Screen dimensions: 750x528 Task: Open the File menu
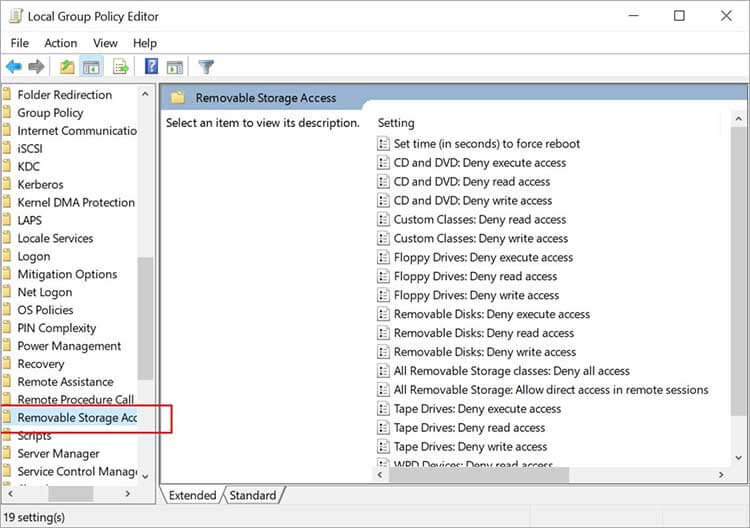[x=20, y=43]
